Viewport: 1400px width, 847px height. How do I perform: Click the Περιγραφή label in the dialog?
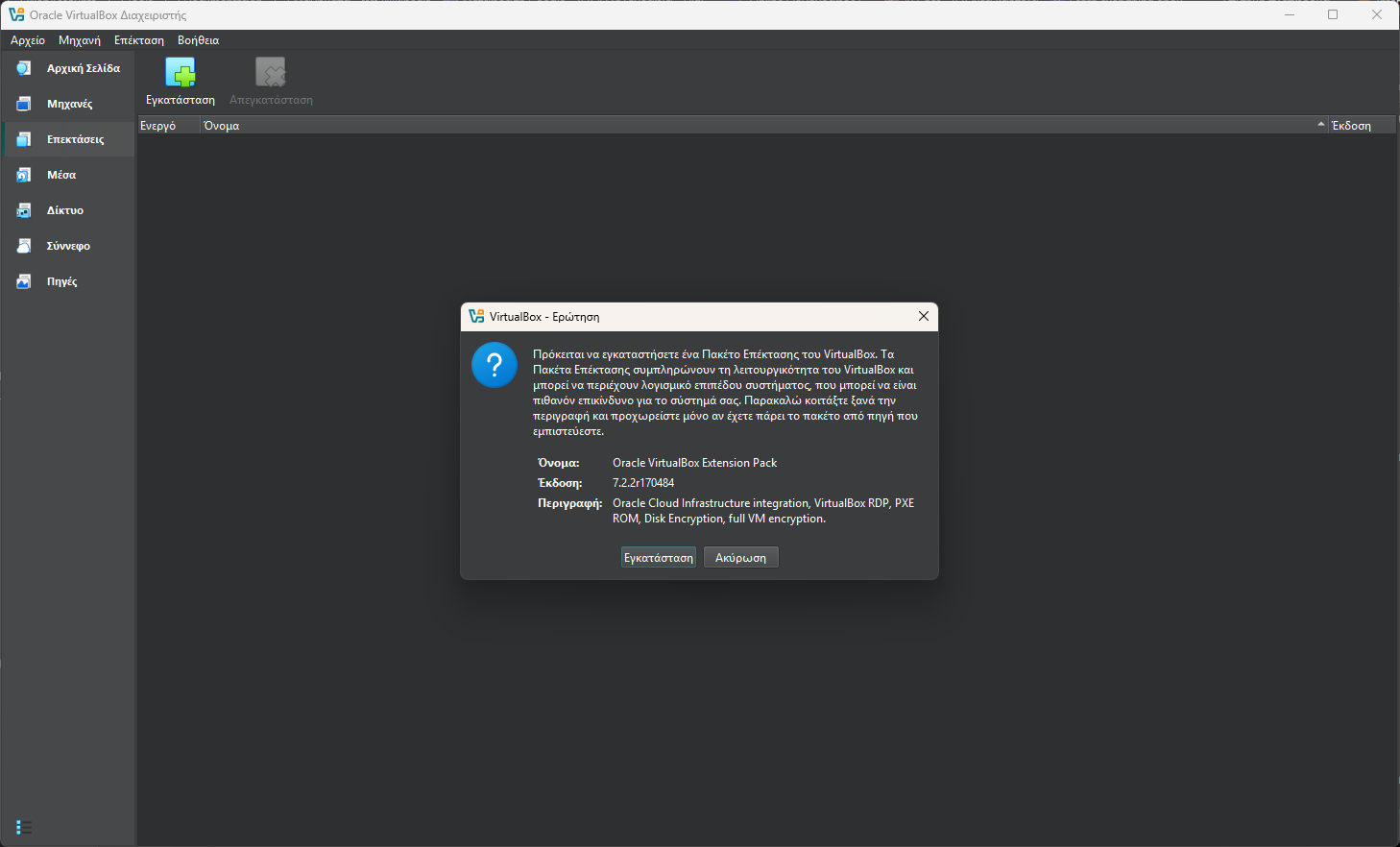570,503
